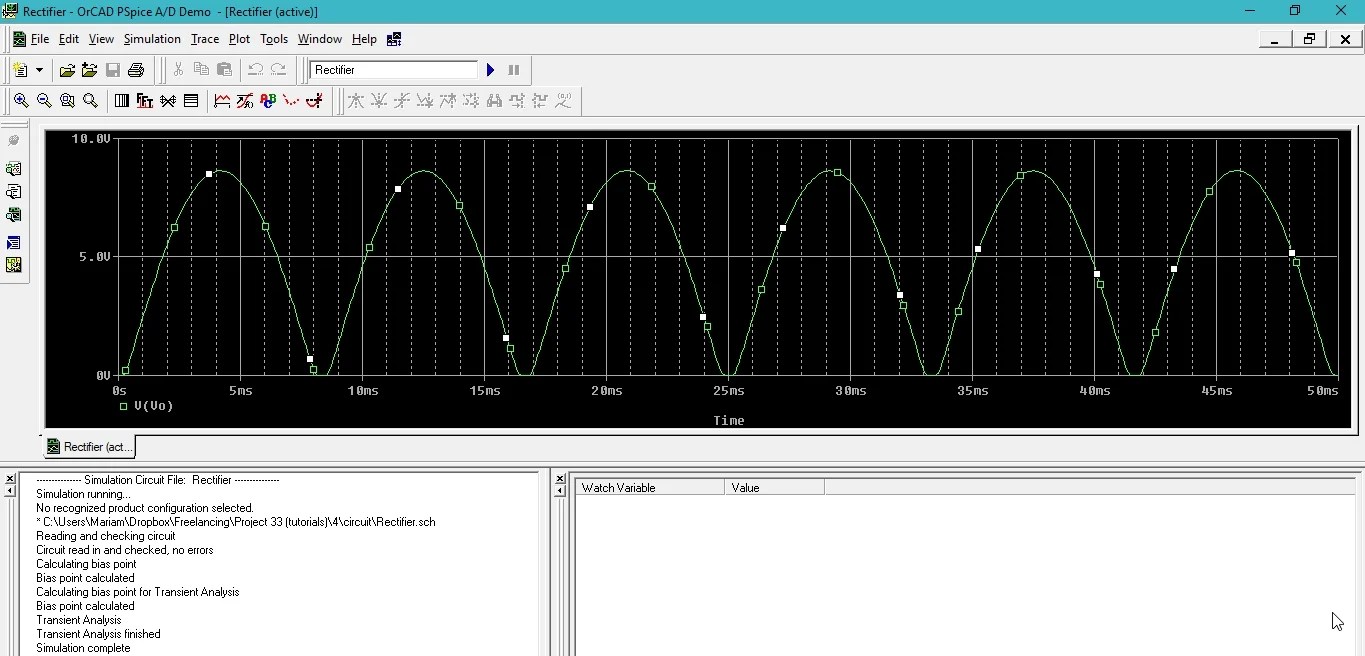Switch to the Rectifier (act...) tab
The image size is (1365, 656).
point(88,447)
